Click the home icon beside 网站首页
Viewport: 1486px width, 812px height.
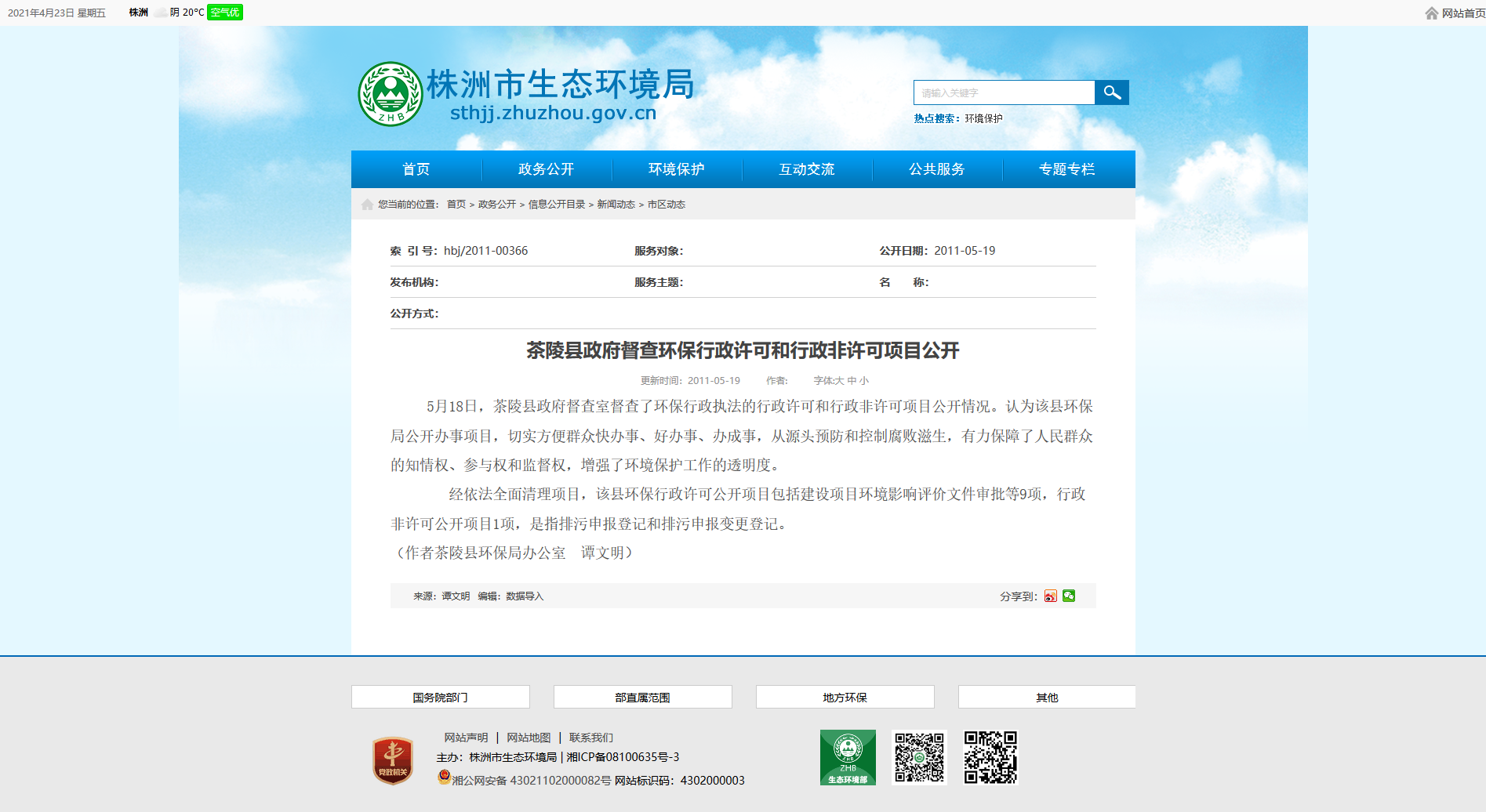tap(1432, 13)
